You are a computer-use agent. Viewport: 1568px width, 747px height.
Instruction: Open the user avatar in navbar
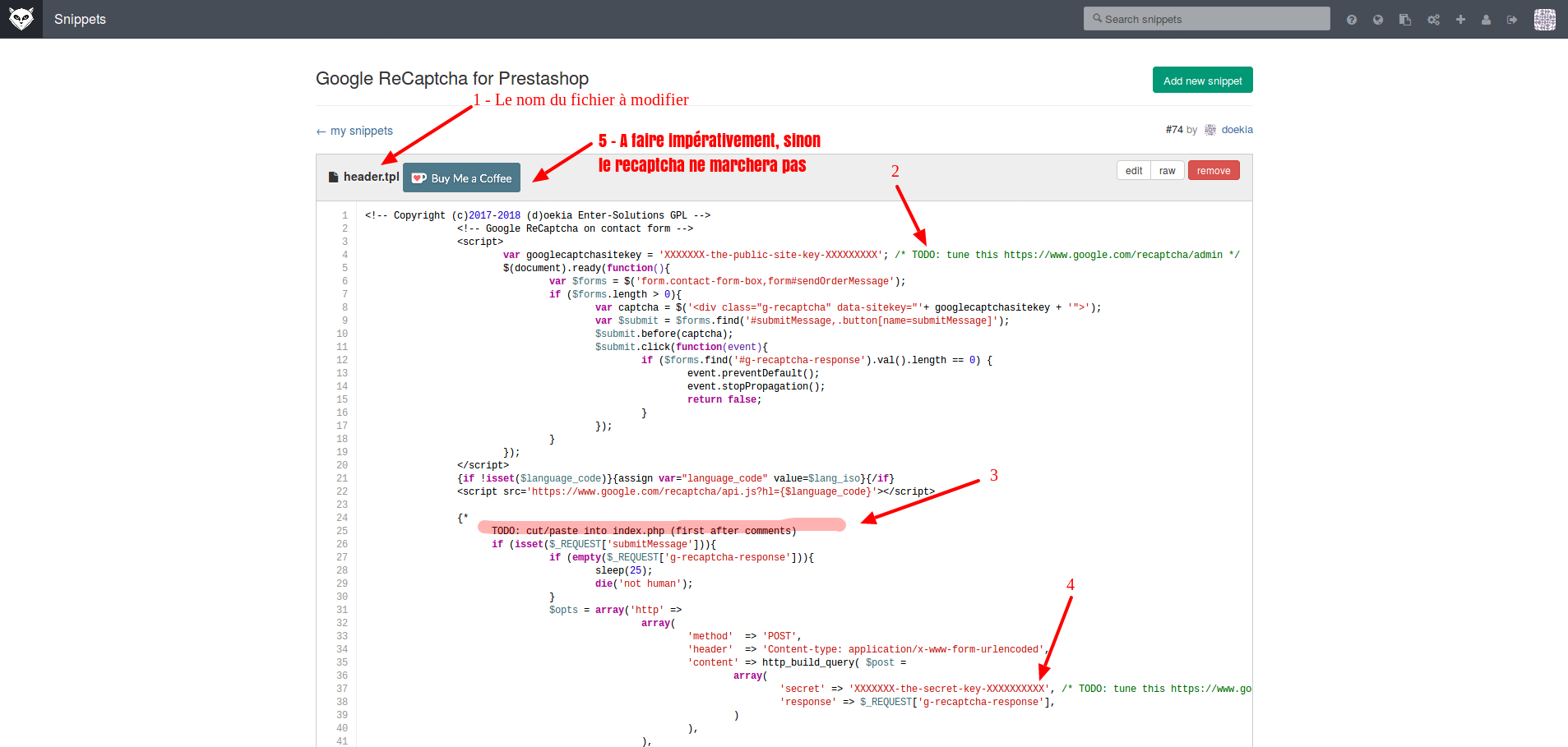click(1545, 20)
